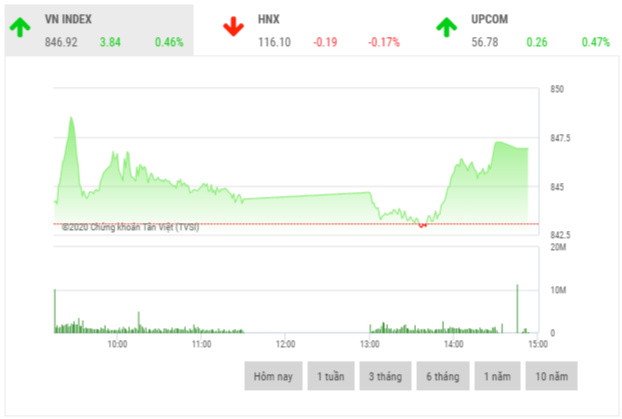Show today's chart with Hôm nay
The height and width of the screenshot is (419, 622).
coord(272,376)
